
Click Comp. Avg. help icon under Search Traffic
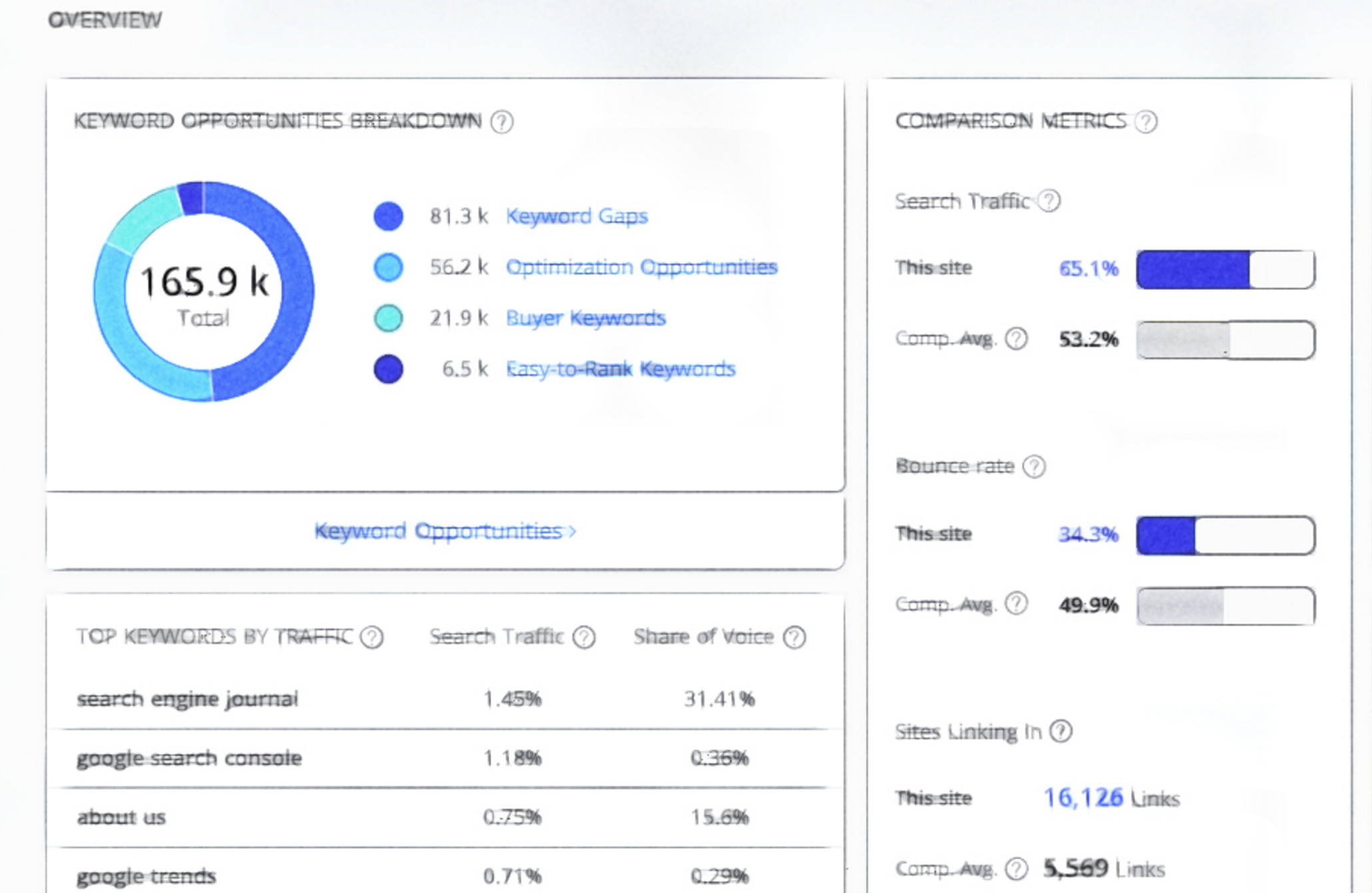click(1016, 339)
